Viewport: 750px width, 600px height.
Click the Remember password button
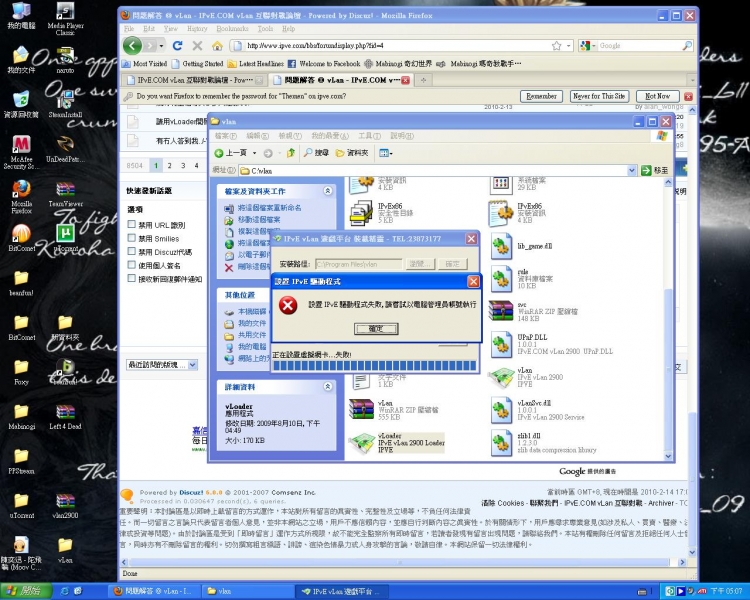click(541, 96)
